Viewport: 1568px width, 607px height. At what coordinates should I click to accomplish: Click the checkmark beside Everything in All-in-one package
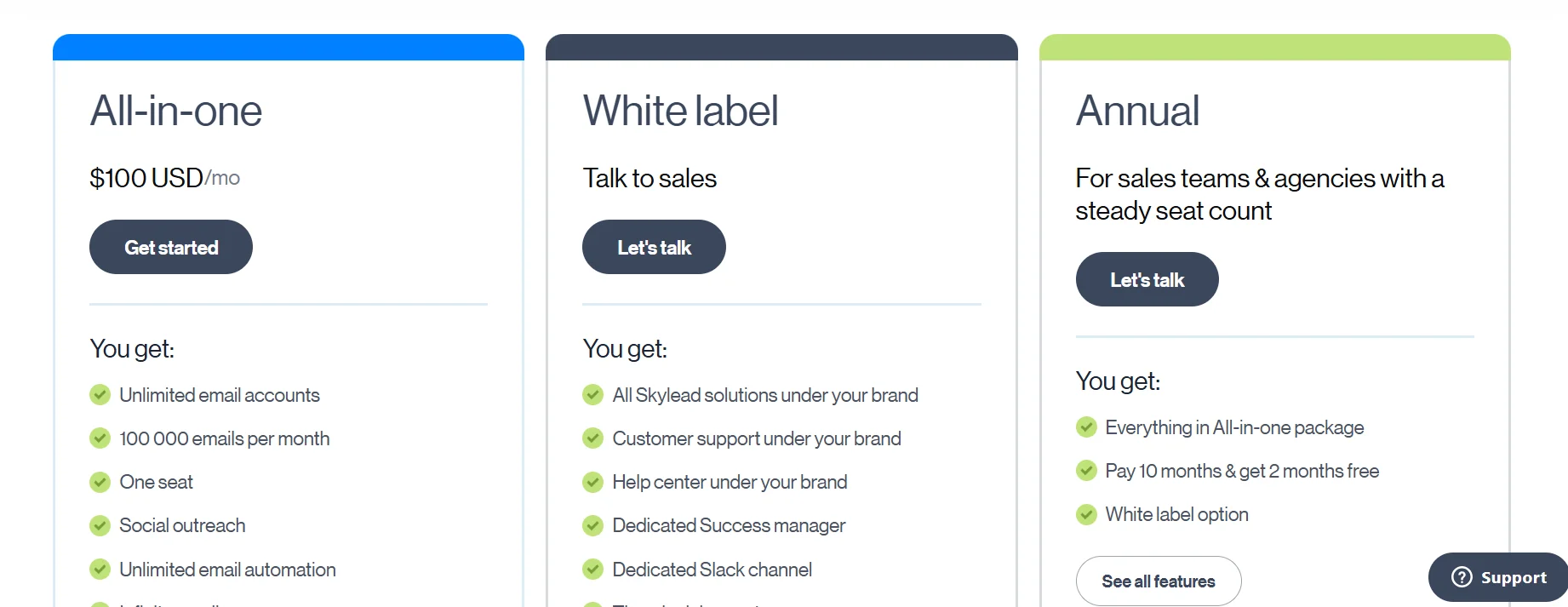point(1086,427)
